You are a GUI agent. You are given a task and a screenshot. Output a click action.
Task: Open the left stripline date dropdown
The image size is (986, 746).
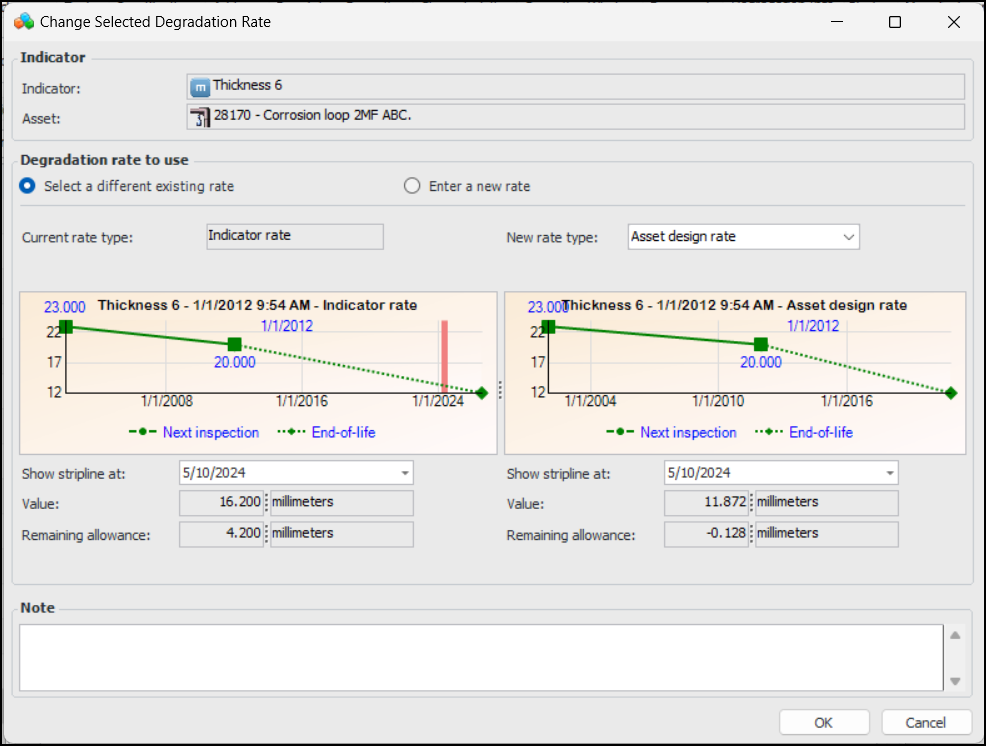(x=404, y=473)
